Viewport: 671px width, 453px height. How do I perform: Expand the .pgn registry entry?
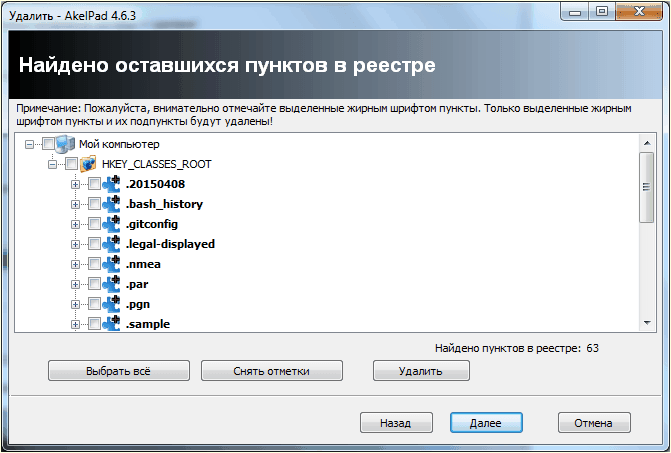click(75, 305)
